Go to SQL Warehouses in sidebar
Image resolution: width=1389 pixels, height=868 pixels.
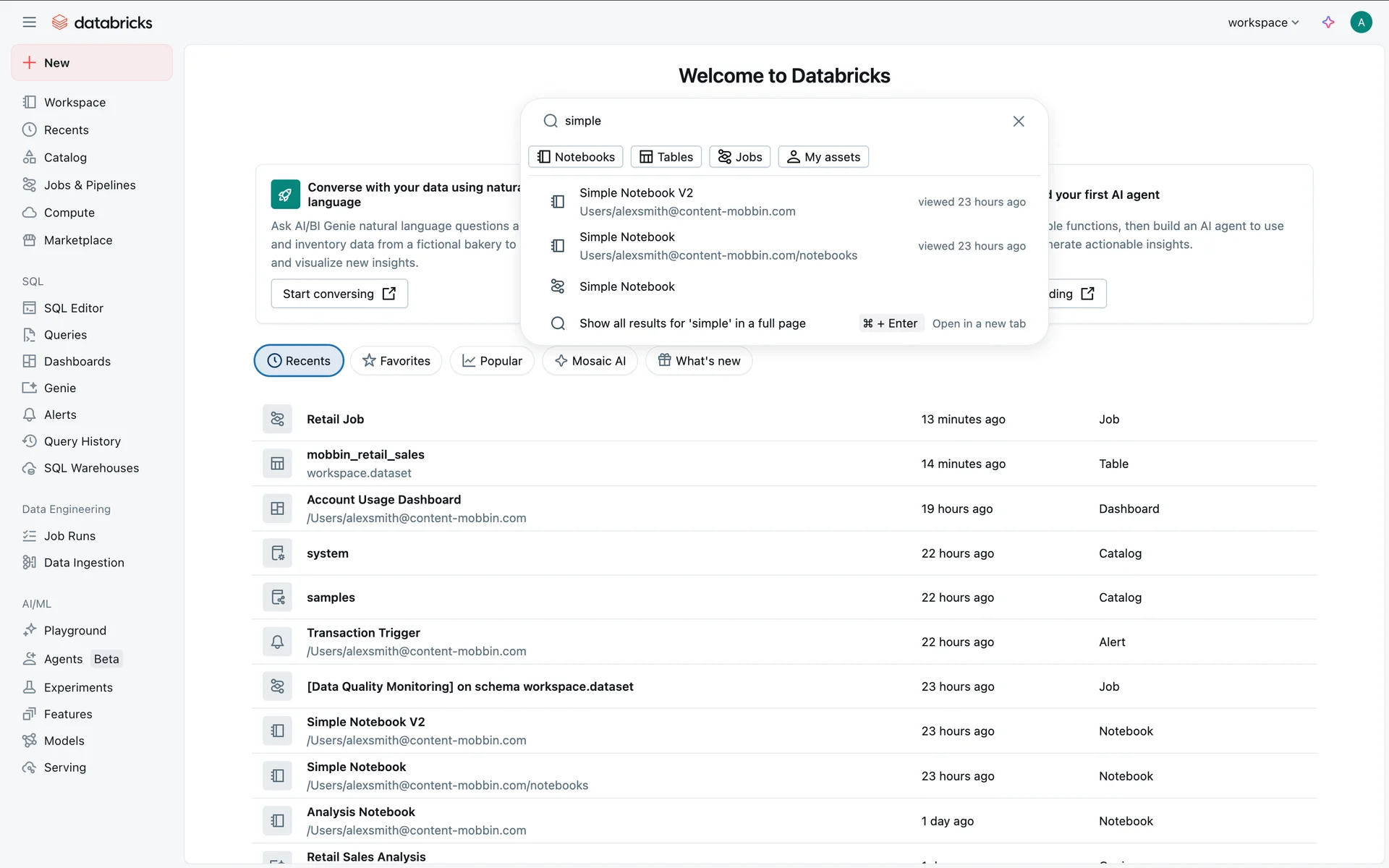(90, 468)
